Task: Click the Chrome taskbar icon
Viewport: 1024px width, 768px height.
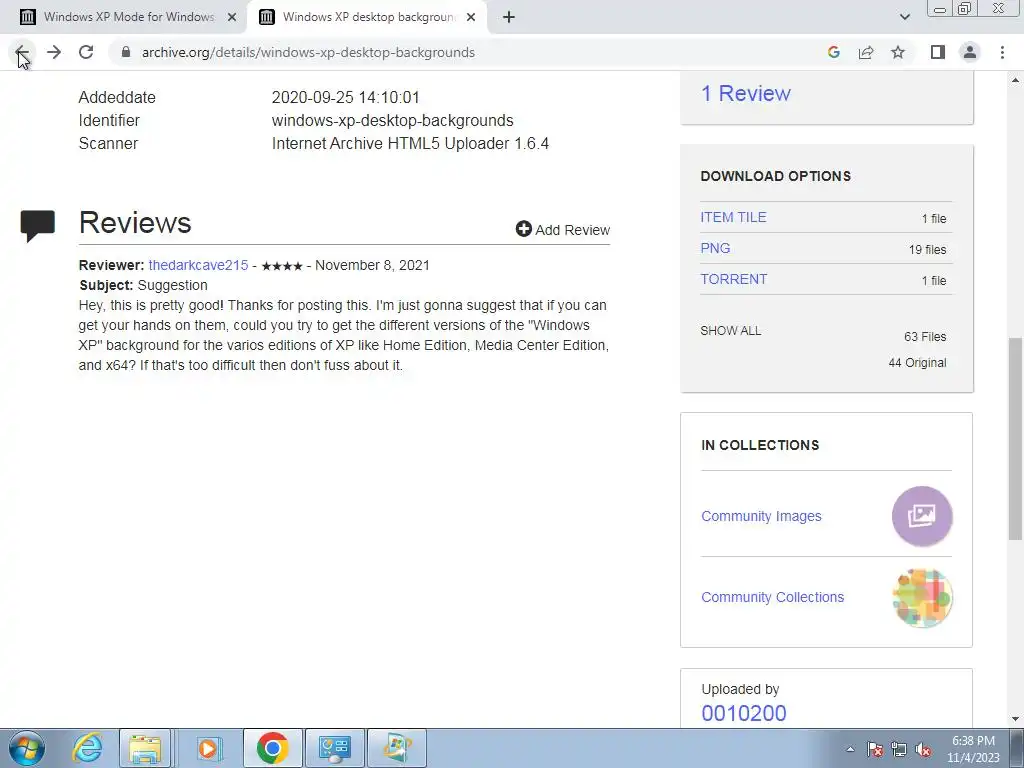Action: pos(272,748)
